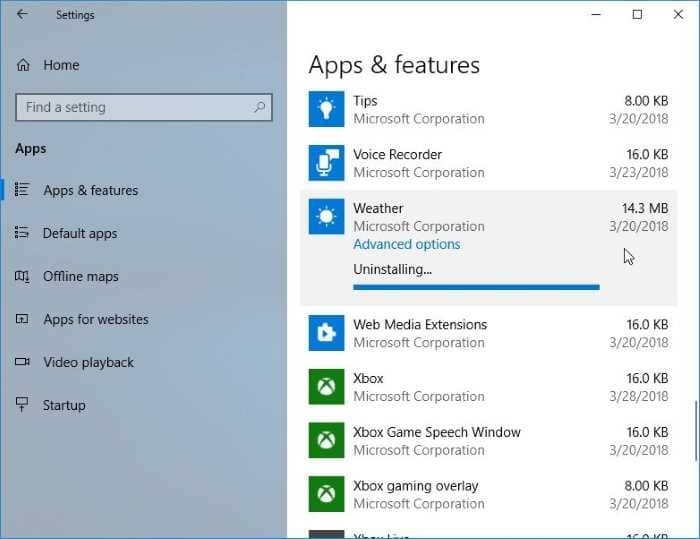The image size is (700, 539).
Task: Click the Voice Recorder microphone icon
Action: [x=326, y=163]
